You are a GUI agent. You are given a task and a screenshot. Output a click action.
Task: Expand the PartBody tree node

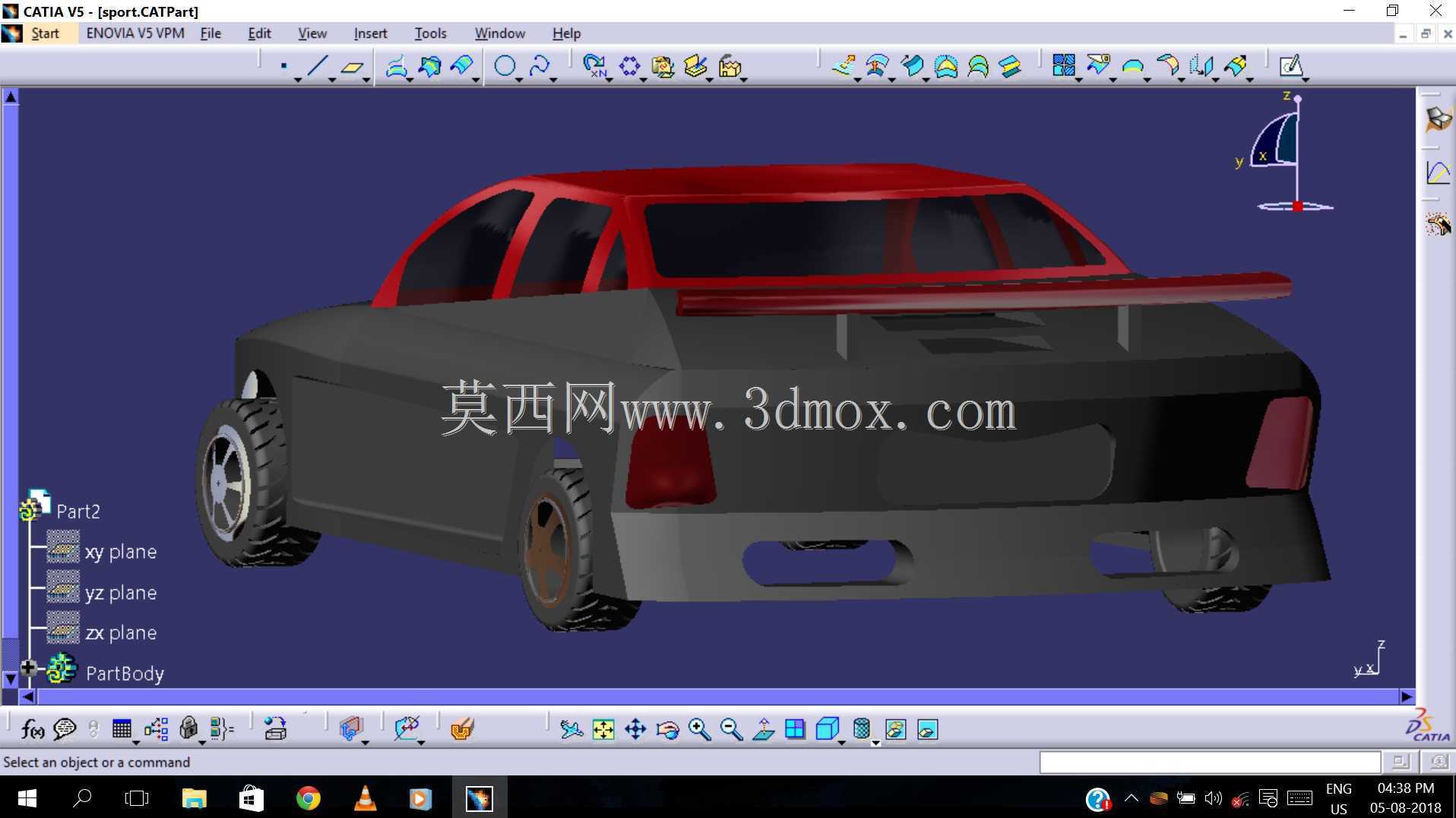[28, 668]
